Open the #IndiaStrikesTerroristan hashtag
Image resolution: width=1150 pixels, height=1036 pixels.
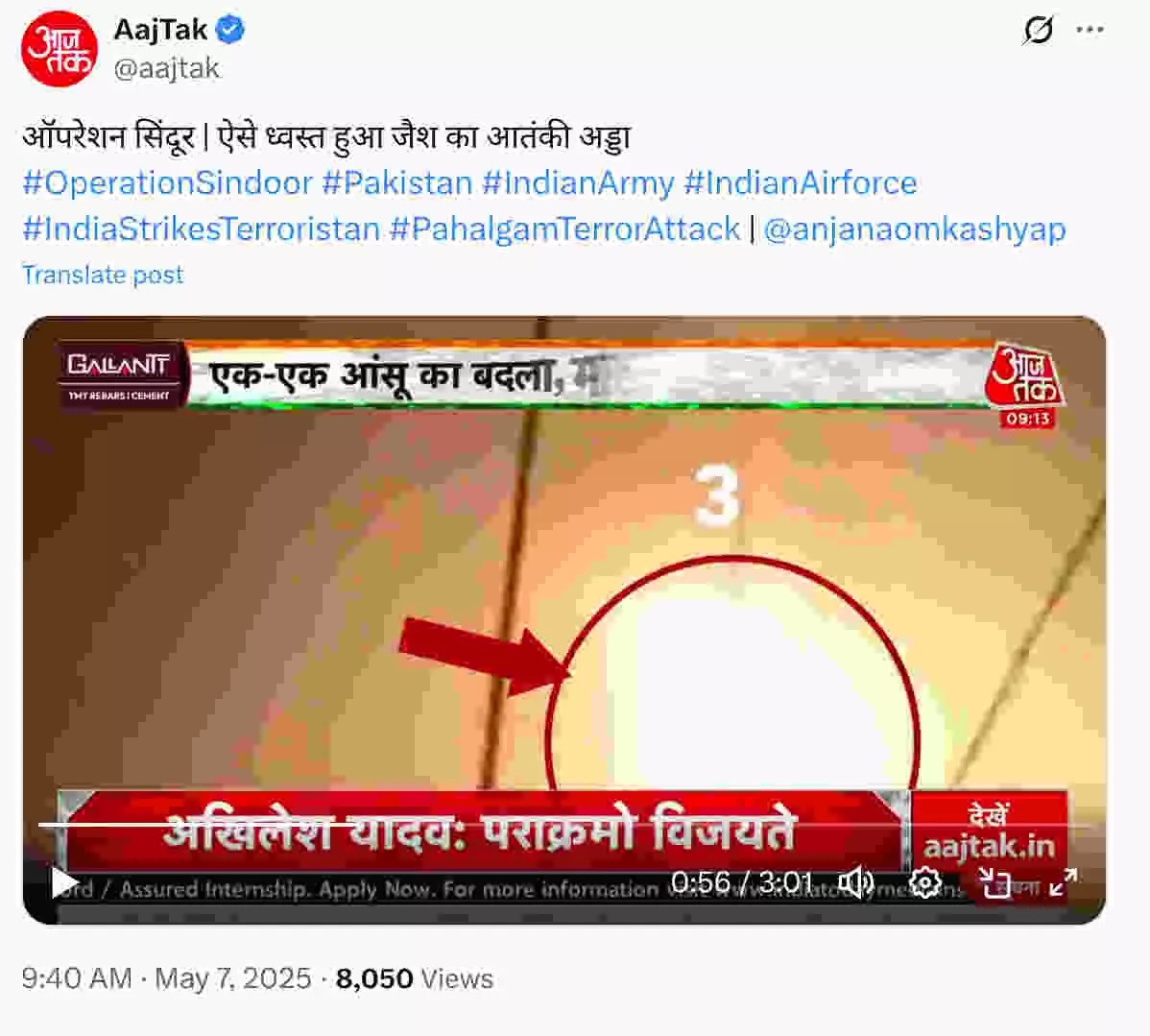tap(201, 229)
